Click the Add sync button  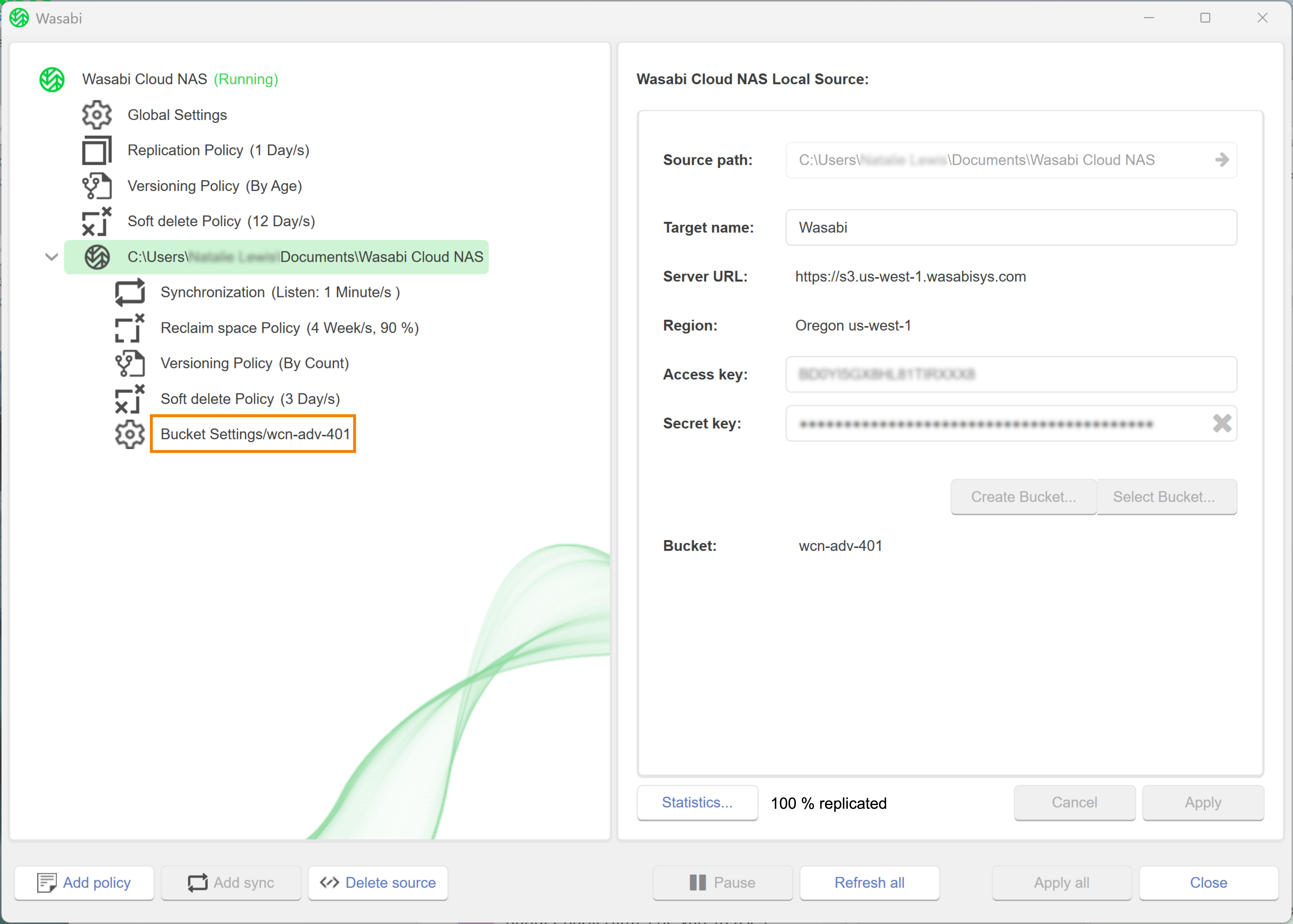[231, 883]
